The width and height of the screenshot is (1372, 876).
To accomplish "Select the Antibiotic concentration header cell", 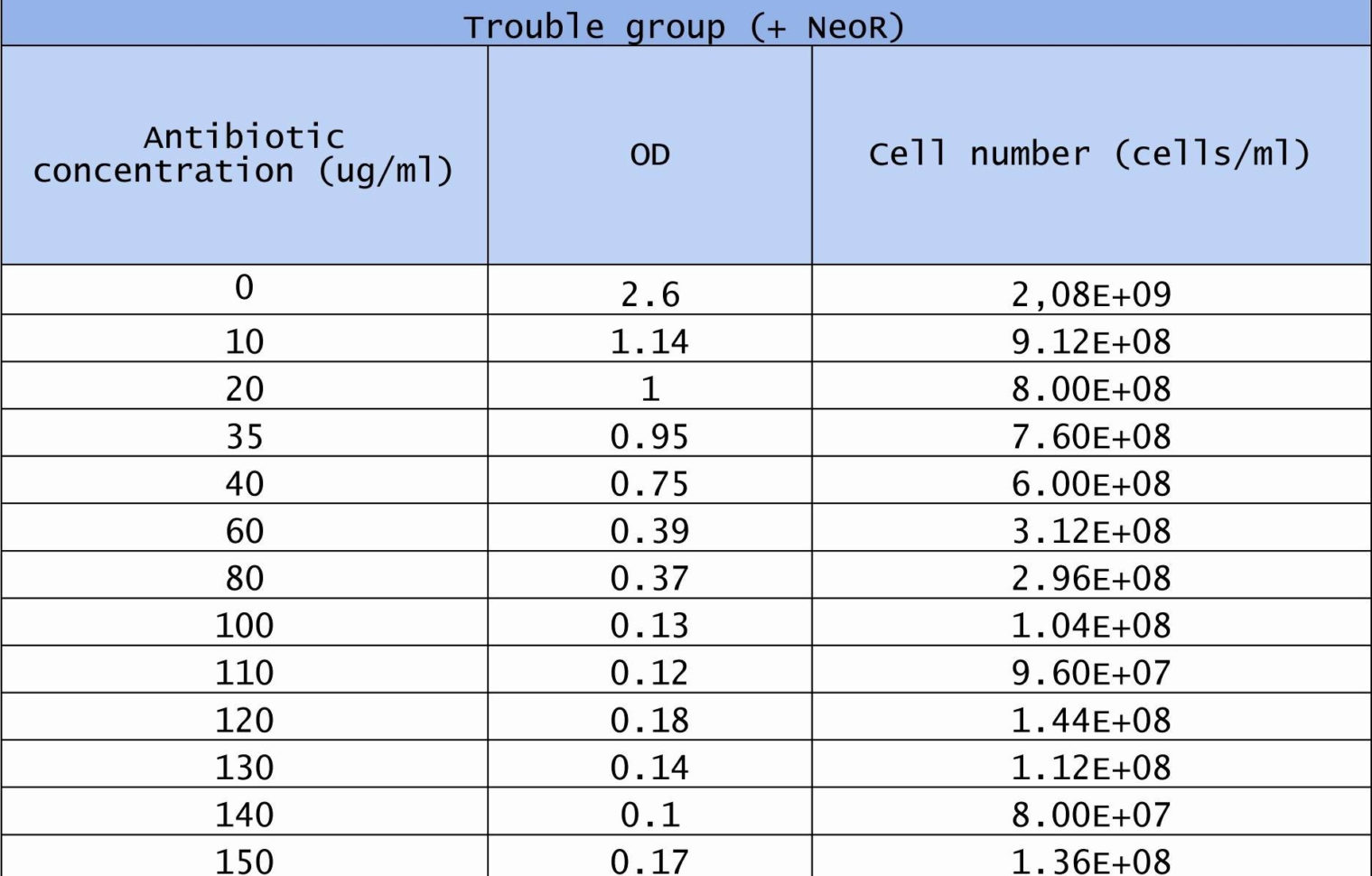I will click(x=244, y=154).
